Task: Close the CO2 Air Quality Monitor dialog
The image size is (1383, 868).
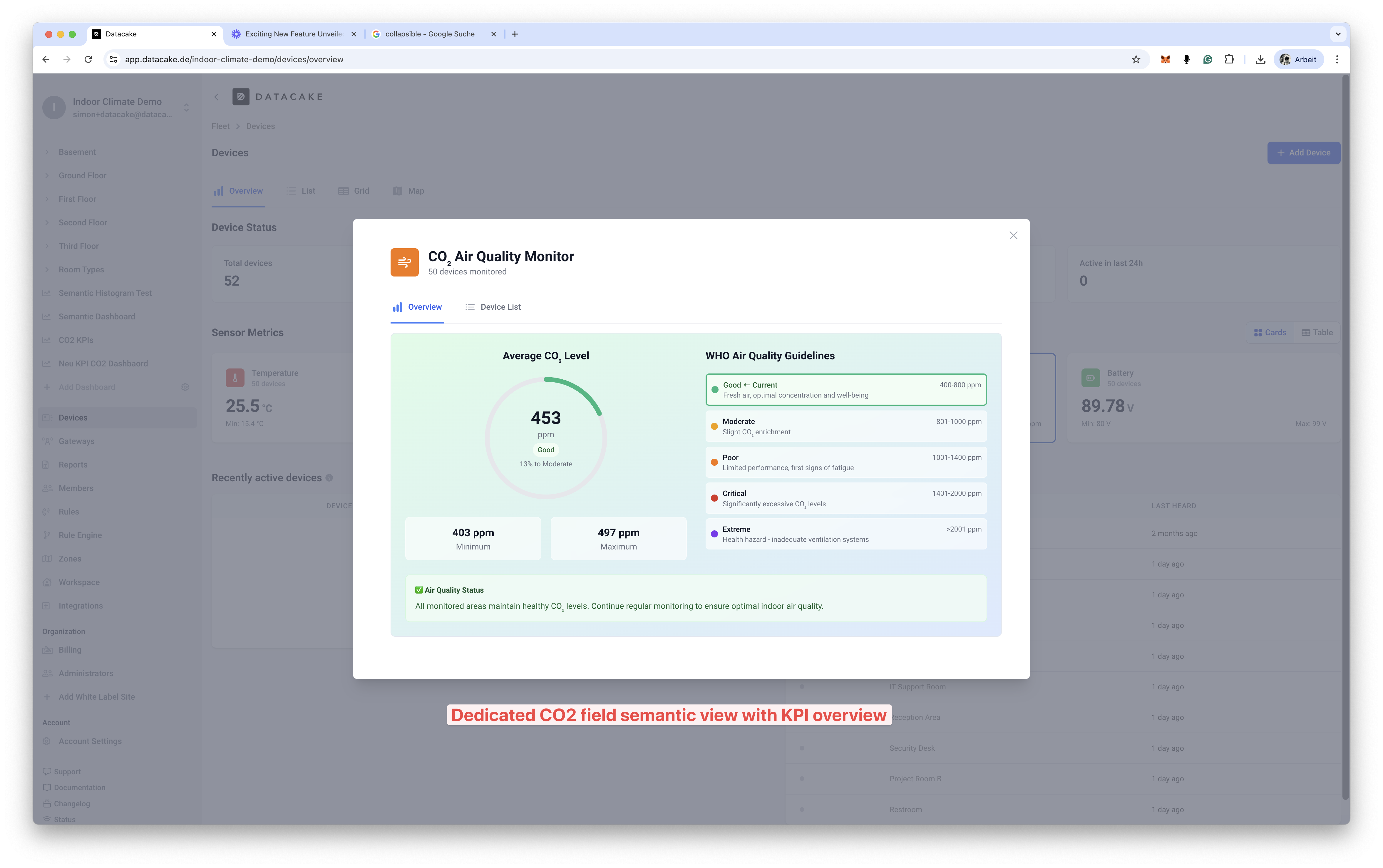Action: 1013,235
